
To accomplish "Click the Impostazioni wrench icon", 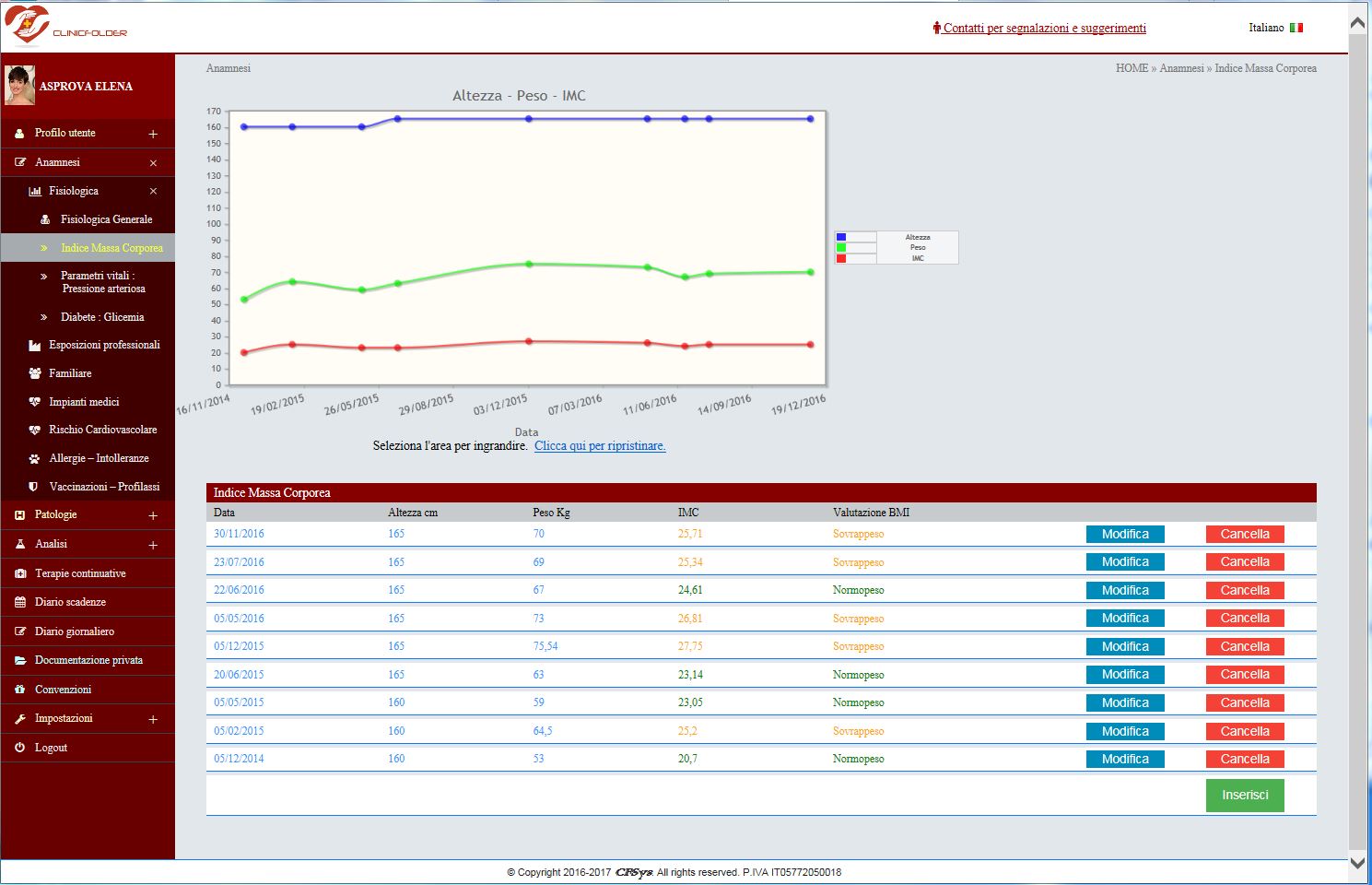I will tap(19, 718).
